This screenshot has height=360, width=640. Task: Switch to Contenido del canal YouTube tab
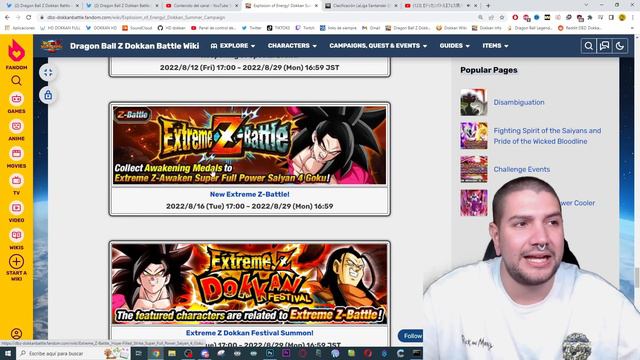pos(202,6)
